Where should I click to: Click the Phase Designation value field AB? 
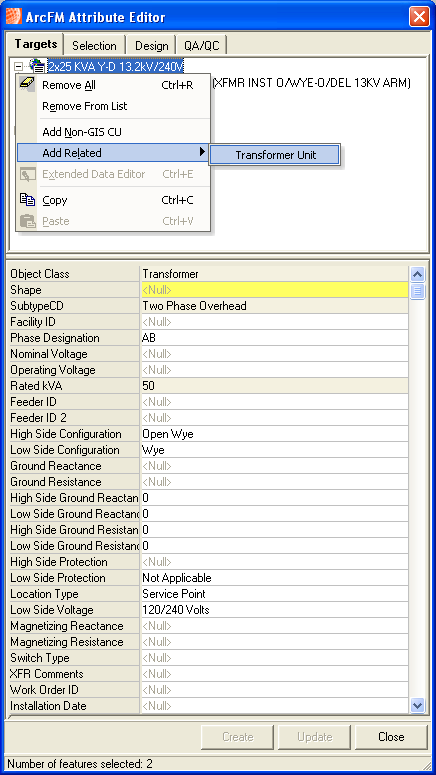274,338
